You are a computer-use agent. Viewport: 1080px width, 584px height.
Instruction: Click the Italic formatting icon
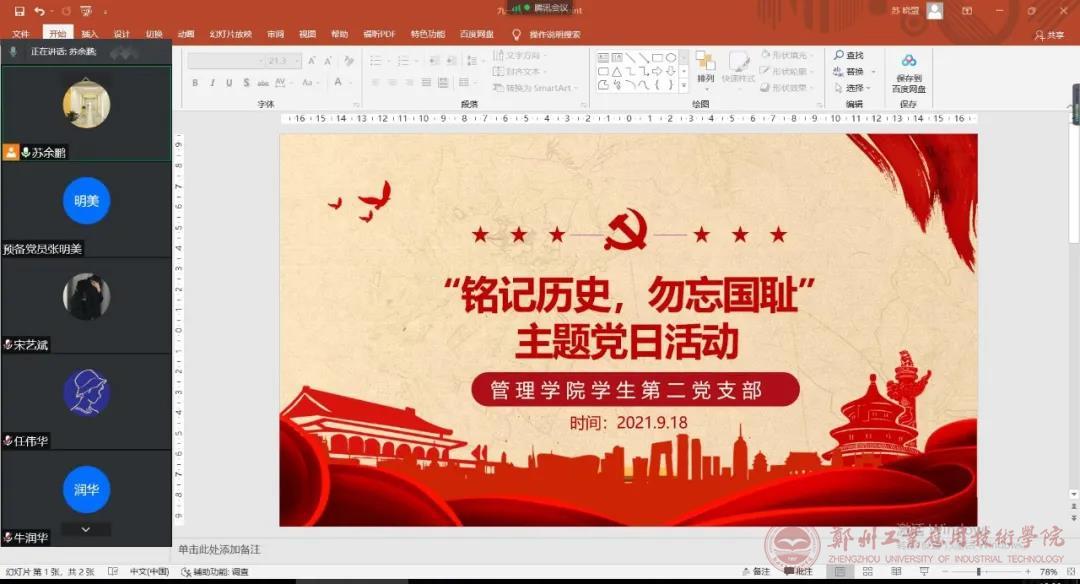(213, 83)
